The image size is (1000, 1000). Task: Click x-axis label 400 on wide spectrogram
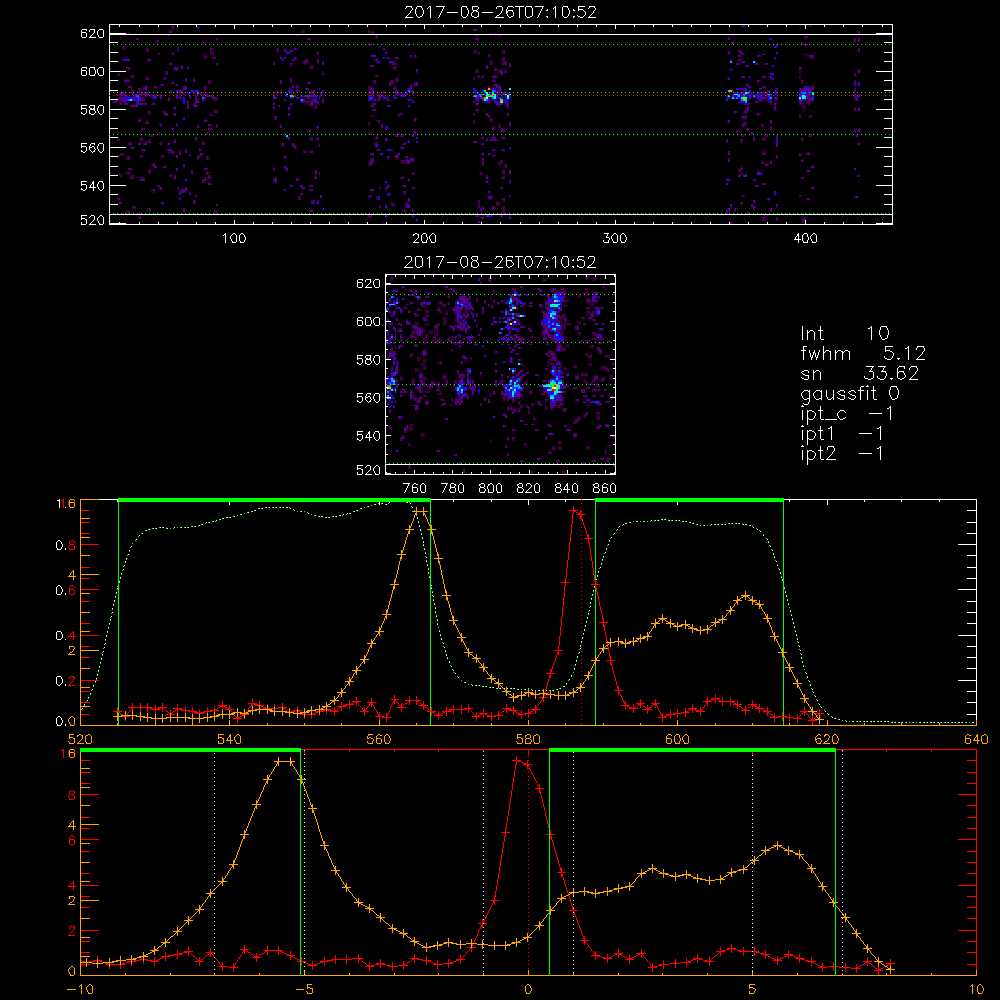[x=805, y=239]
